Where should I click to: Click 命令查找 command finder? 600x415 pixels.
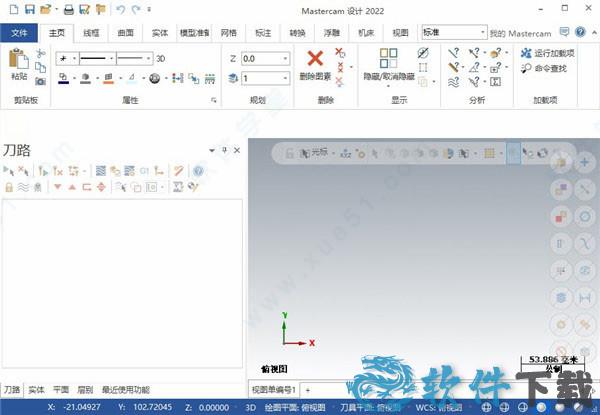coord(546,67)
